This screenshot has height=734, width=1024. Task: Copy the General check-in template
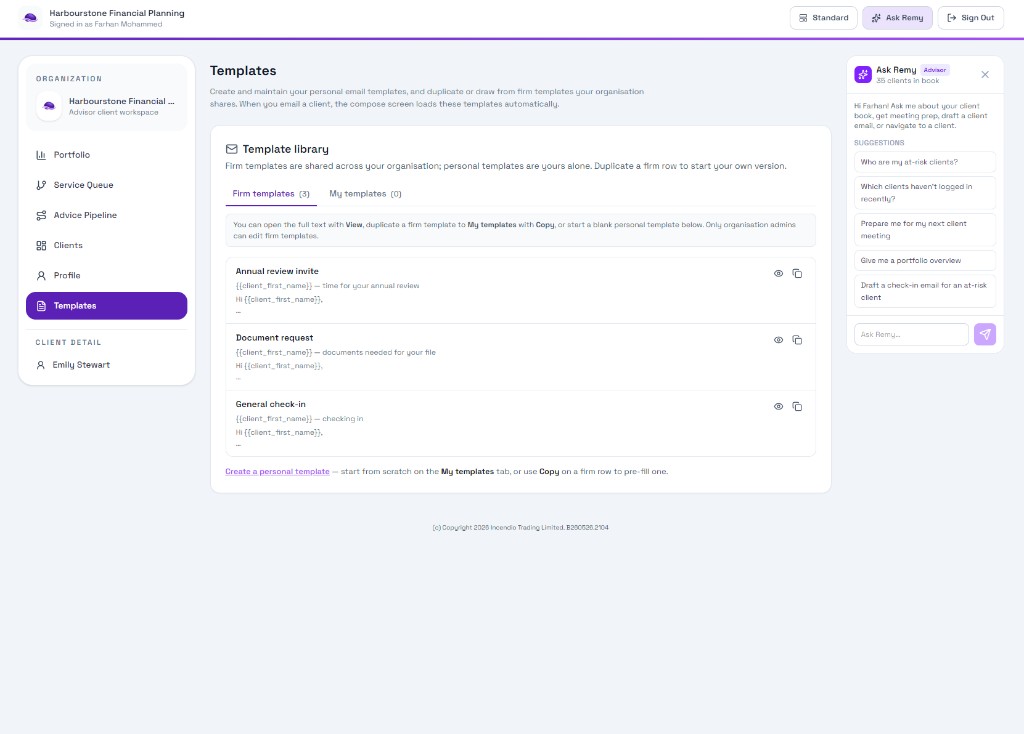click(x=797, y=406)
